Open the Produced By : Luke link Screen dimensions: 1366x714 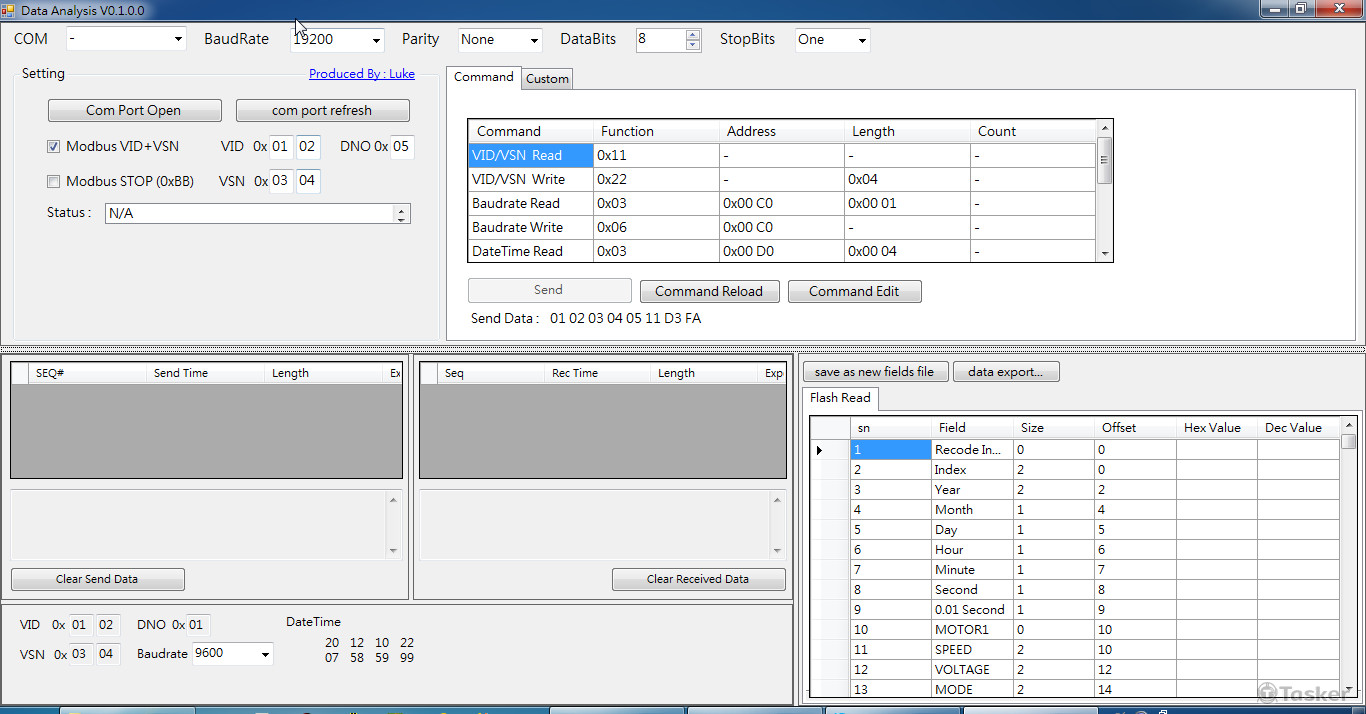tap(361, 74)
